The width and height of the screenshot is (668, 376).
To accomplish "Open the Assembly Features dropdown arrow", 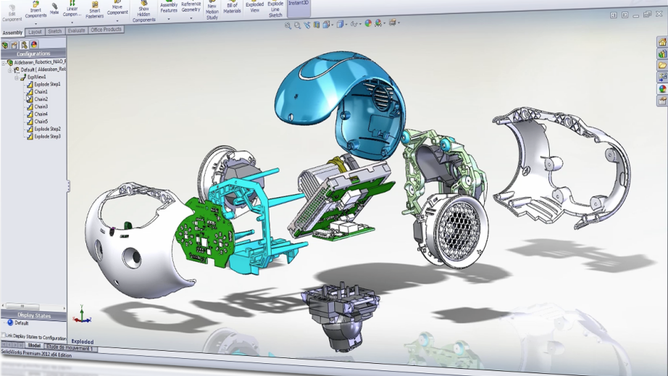I will [x=169, y=18].
